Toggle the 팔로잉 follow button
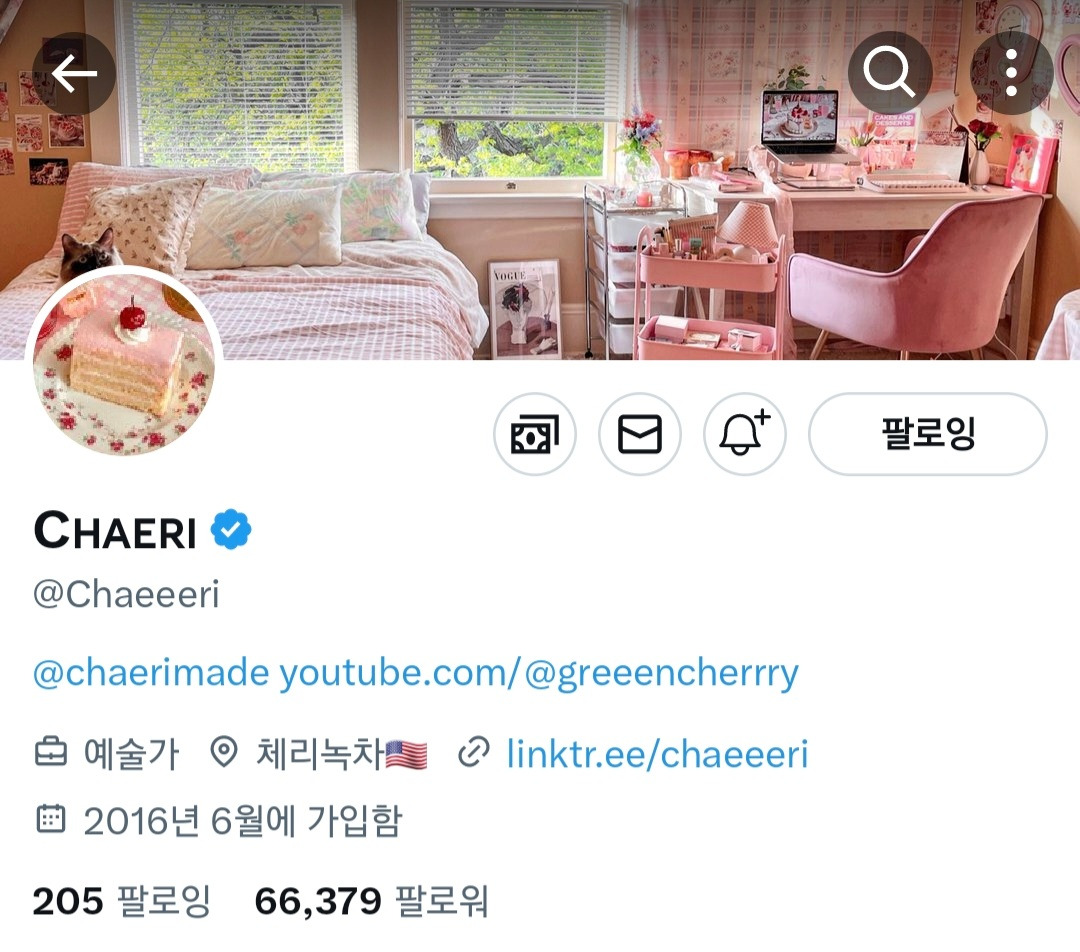 pyautogui.click(x=928, y=434)
